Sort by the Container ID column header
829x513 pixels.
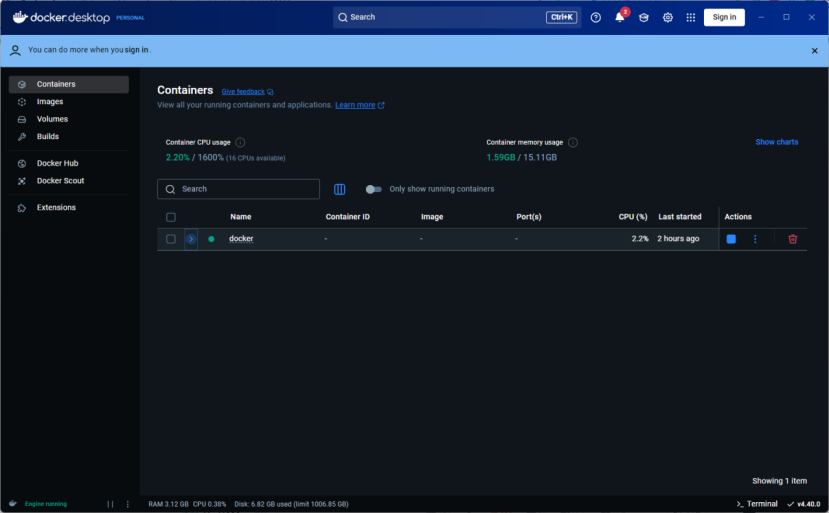pos(347,217)
